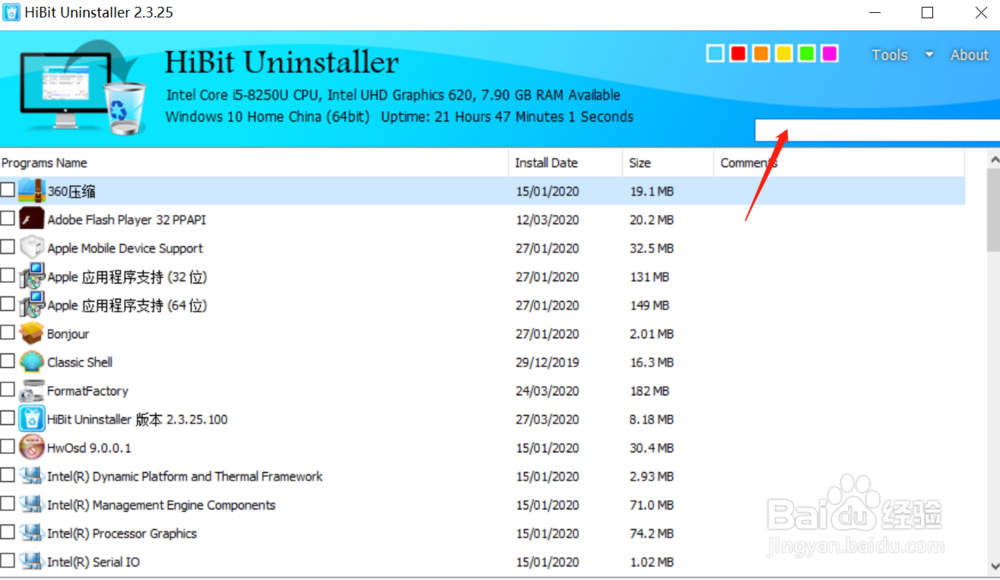Click the title bar app icon

[x=11, y=13]
